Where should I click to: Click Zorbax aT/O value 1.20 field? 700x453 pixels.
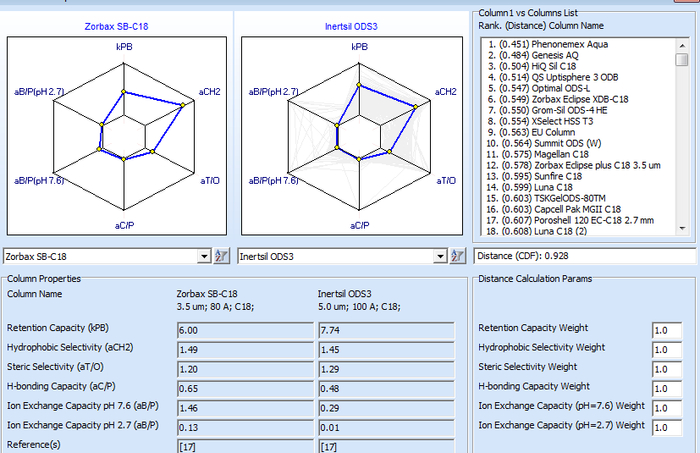click(x=245, y=370)
